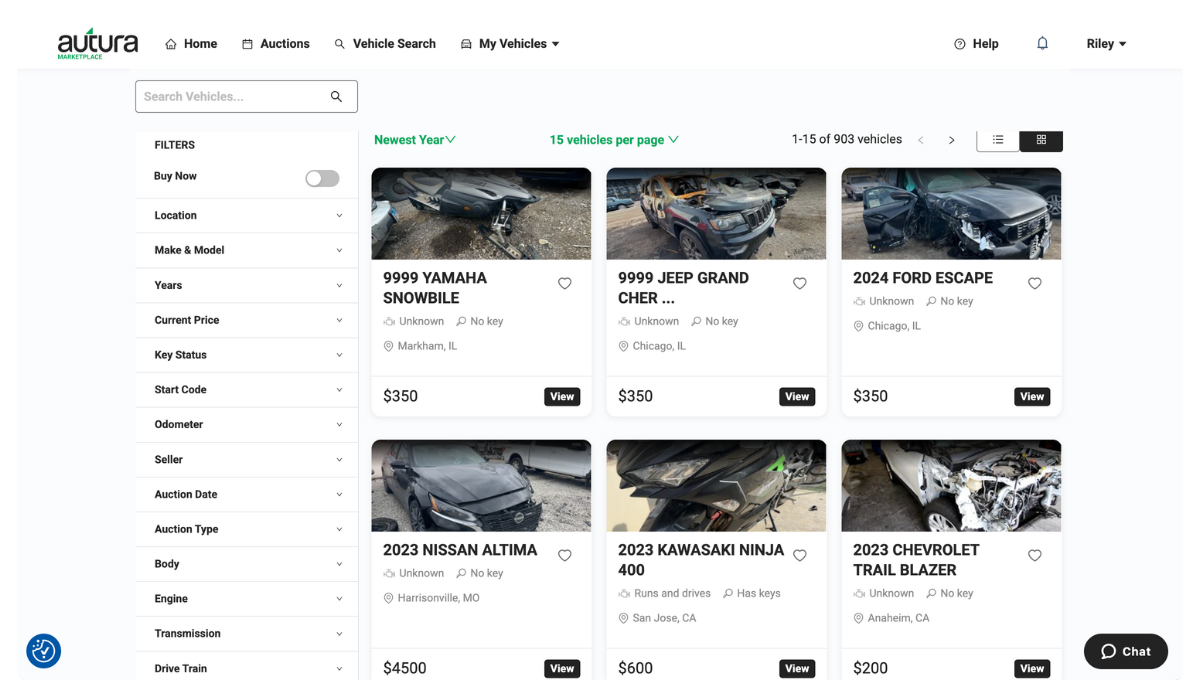Viewport: 1200px width, 680px height.
Task: Open Help in navigation
Action: coord(976,44)
